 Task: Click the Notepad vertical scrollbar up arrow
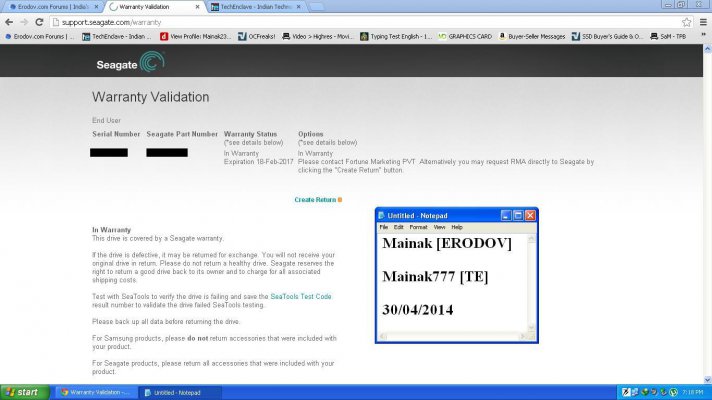(532, 238)
